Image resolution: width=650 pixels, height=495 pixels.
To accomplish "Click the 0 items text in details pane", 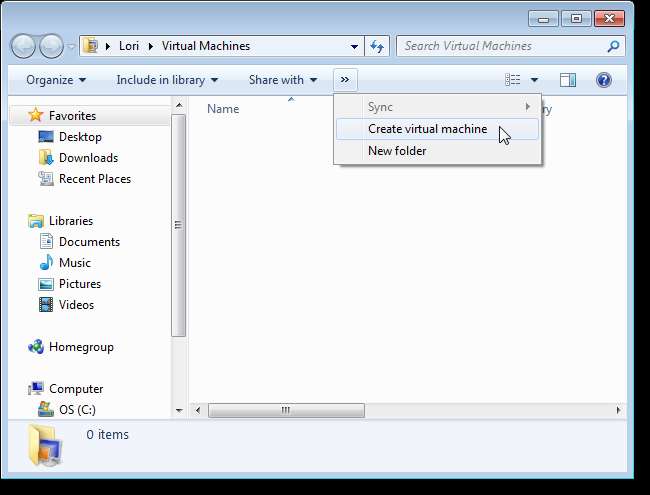I will click(107, 434).
